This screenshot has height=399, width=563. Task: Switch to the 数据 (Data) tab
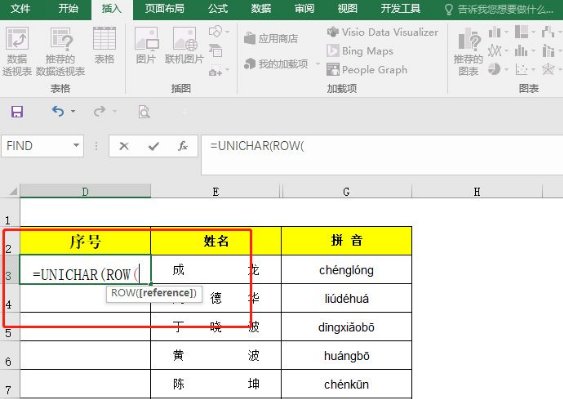(x=261, y=9)
